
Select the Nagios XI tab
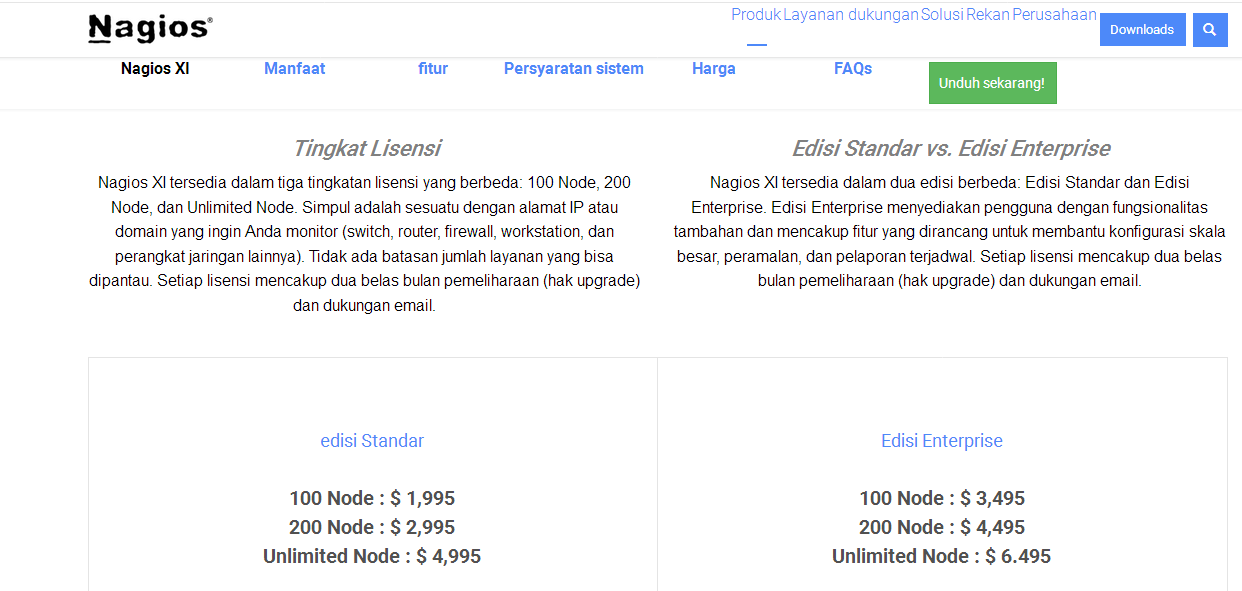click(x=155, y=69)
